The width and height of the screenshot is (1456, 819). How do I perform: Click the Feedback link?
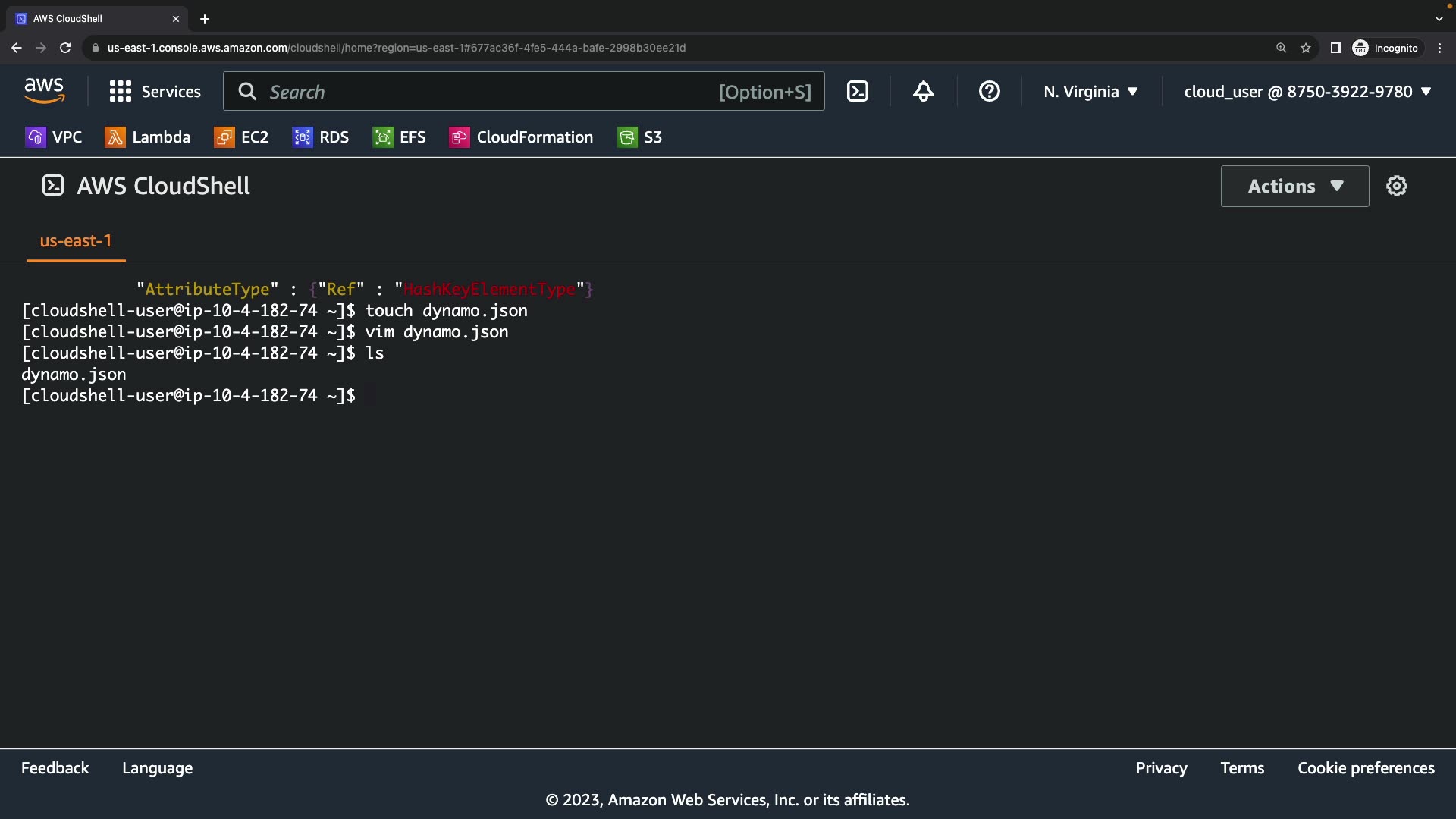click(x=55, y=768)
